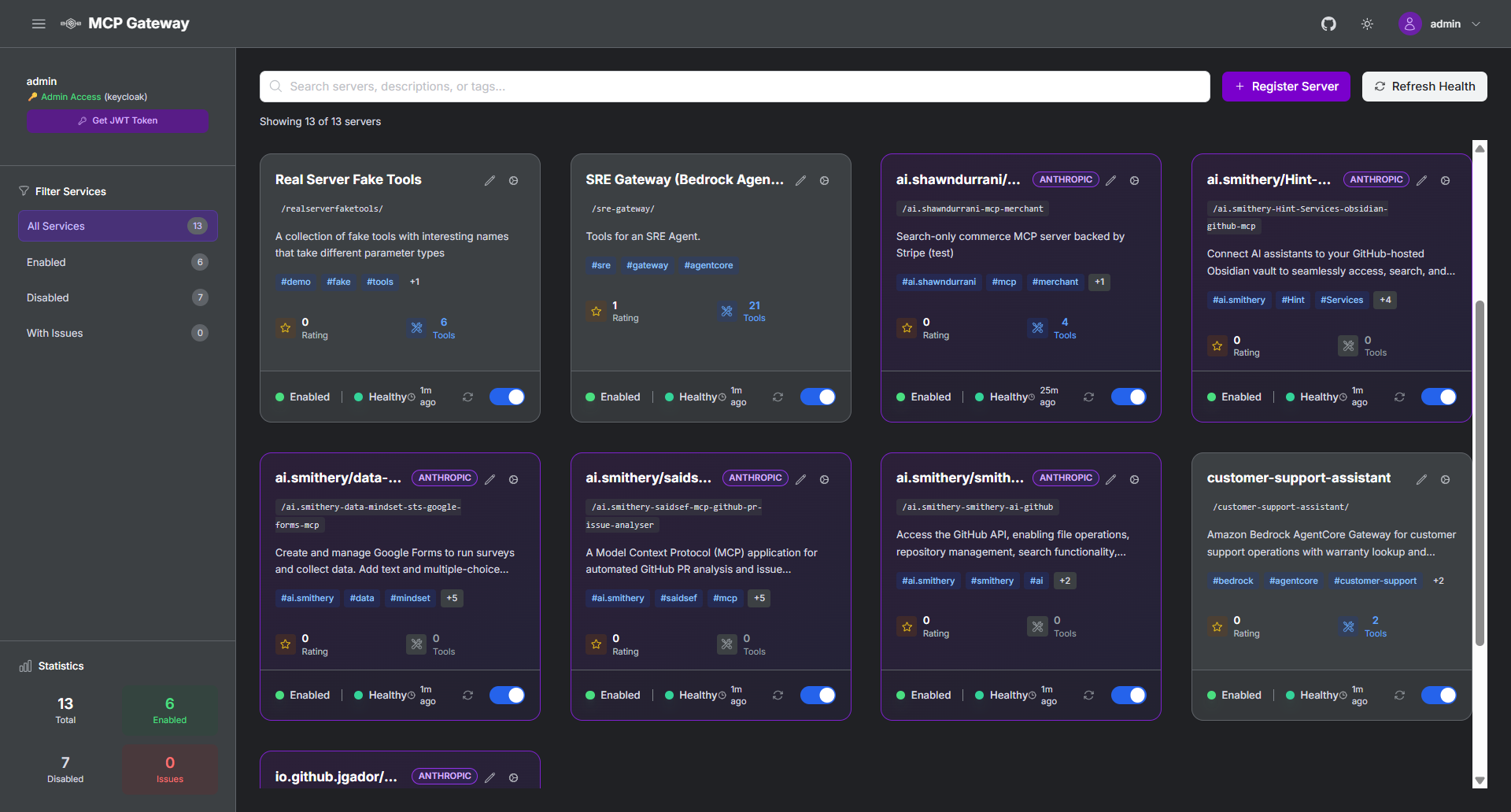Show +2 more tags on customer-support-assistant

[1439, 581]
